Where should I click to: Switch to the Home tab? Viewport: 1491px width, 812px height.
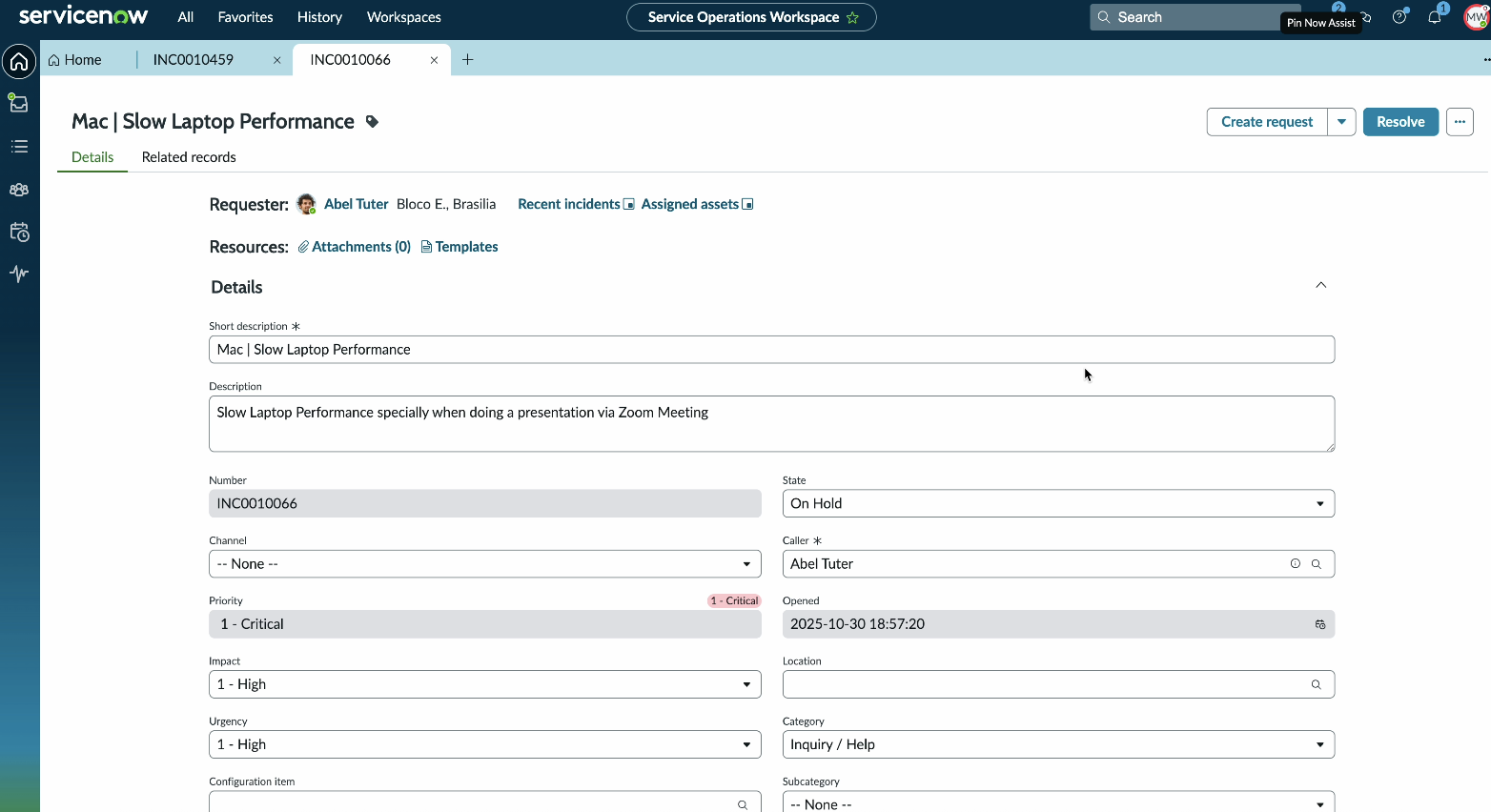[75, 59]
